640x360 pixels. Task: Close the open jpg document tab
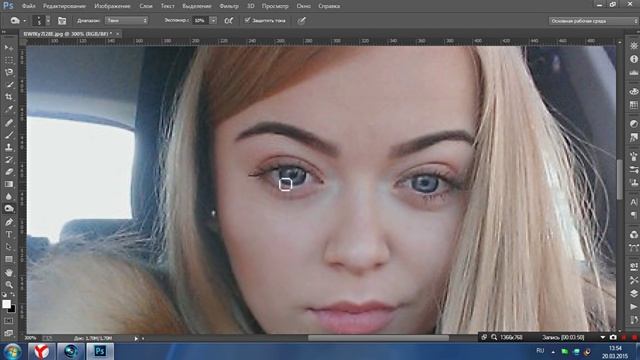point(118,34)
